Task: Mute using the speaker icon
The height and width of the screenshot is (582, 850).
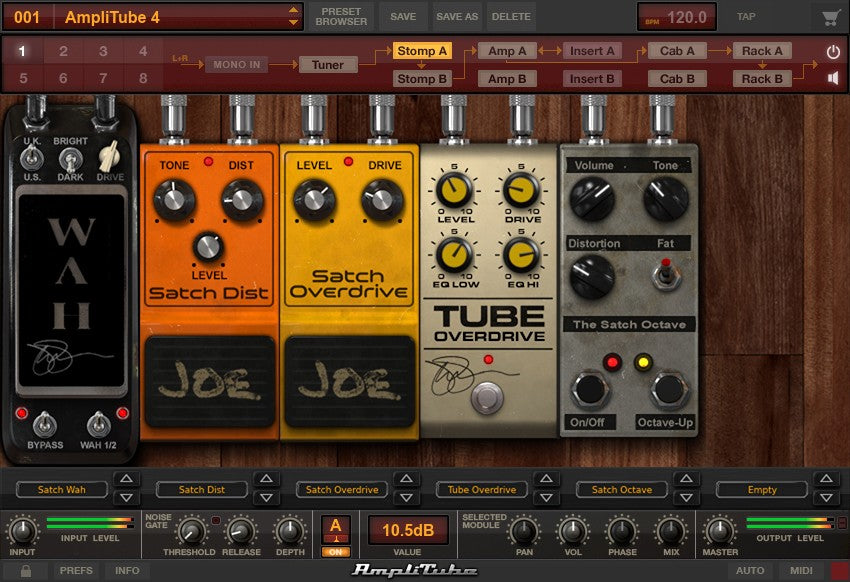Action: (x=832, y=78)
